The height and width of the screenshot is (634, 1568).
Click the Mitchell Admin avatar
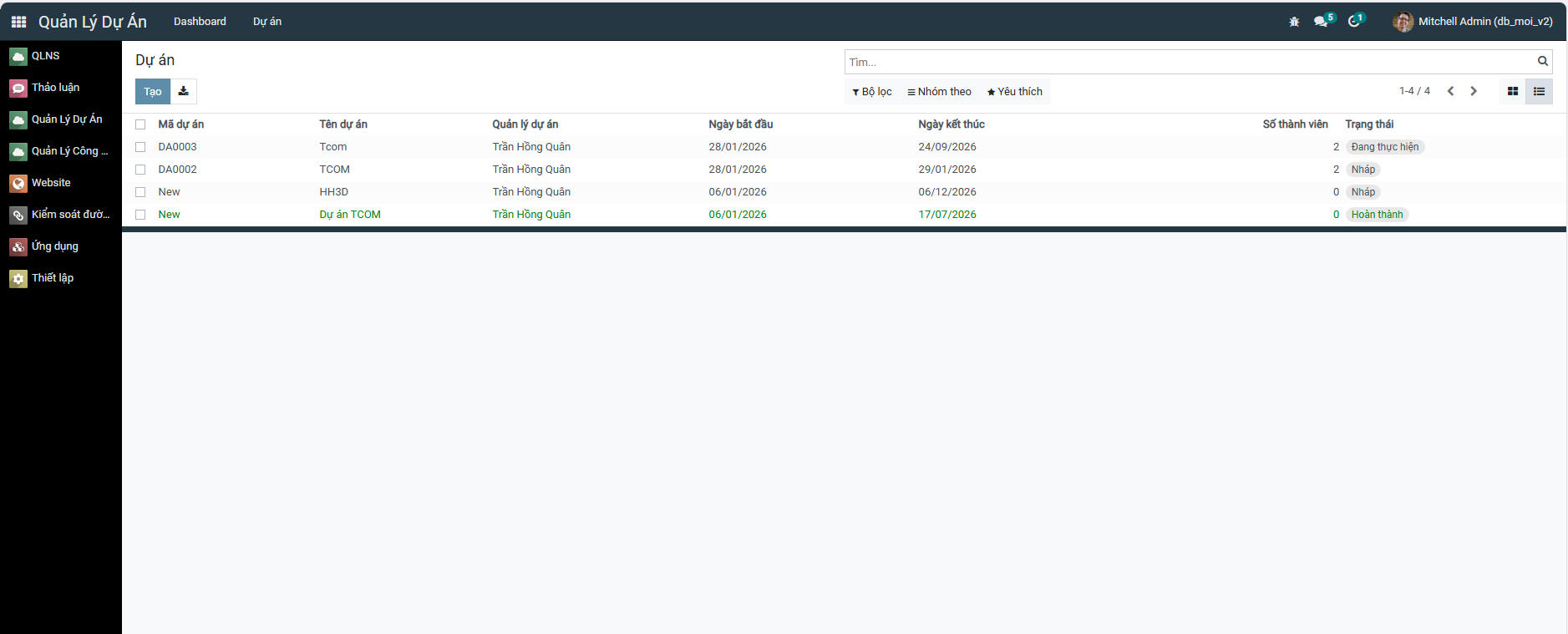[1403, 22]
